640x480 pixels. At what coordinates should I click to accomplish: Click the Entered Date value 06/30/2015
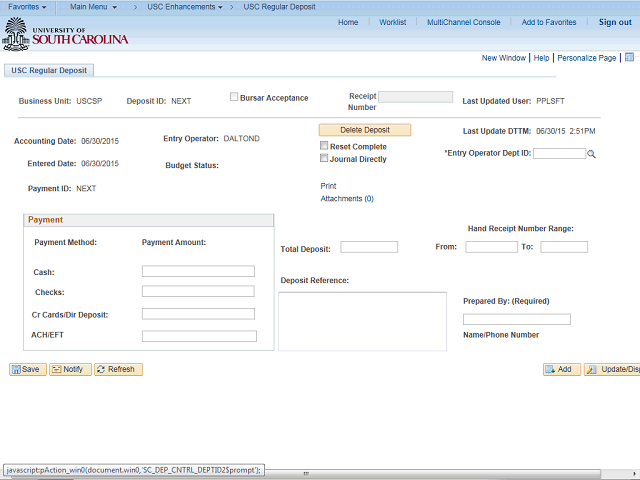tap(100, 164)
